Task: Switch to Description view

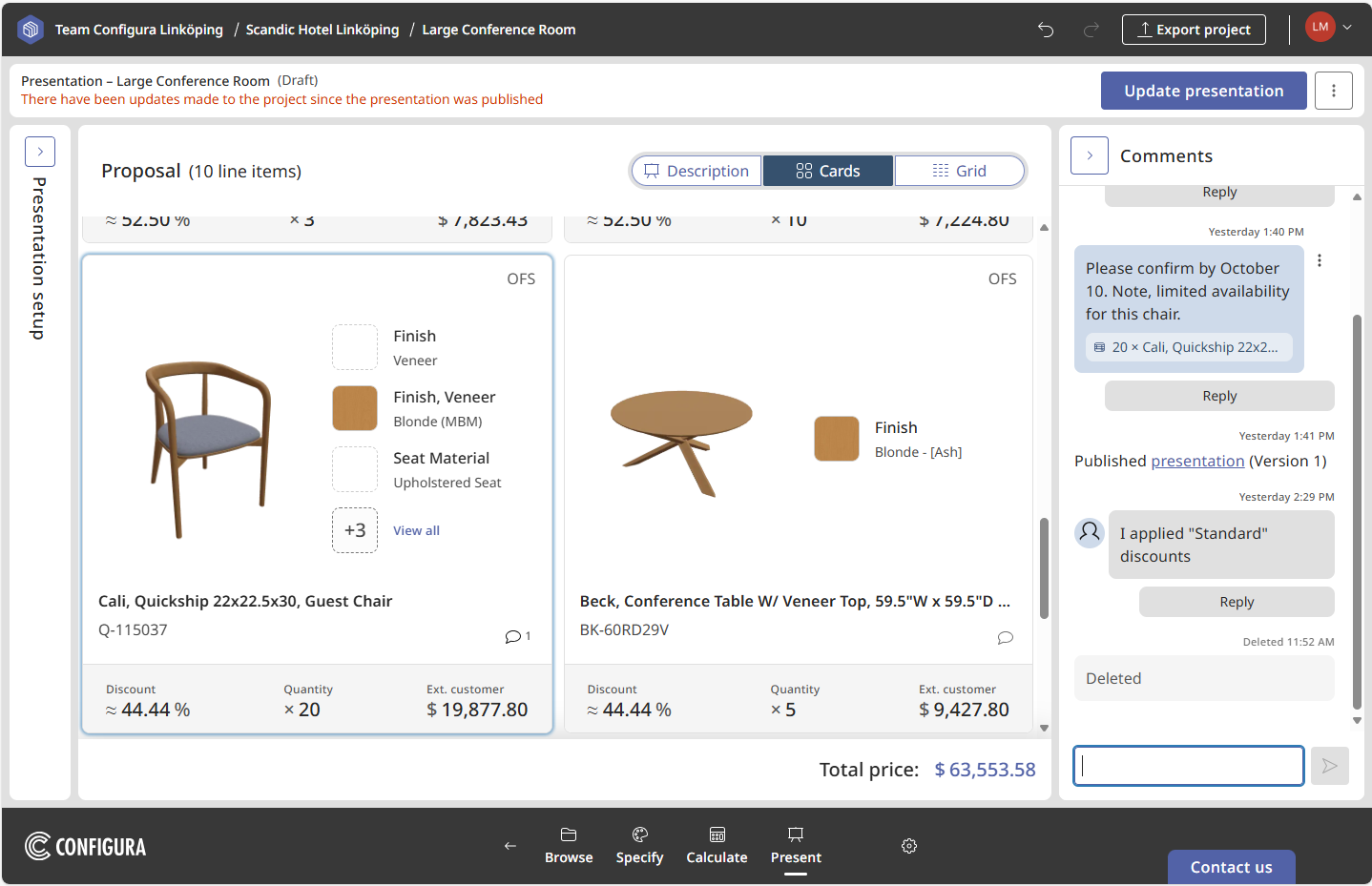Action: 696,171
